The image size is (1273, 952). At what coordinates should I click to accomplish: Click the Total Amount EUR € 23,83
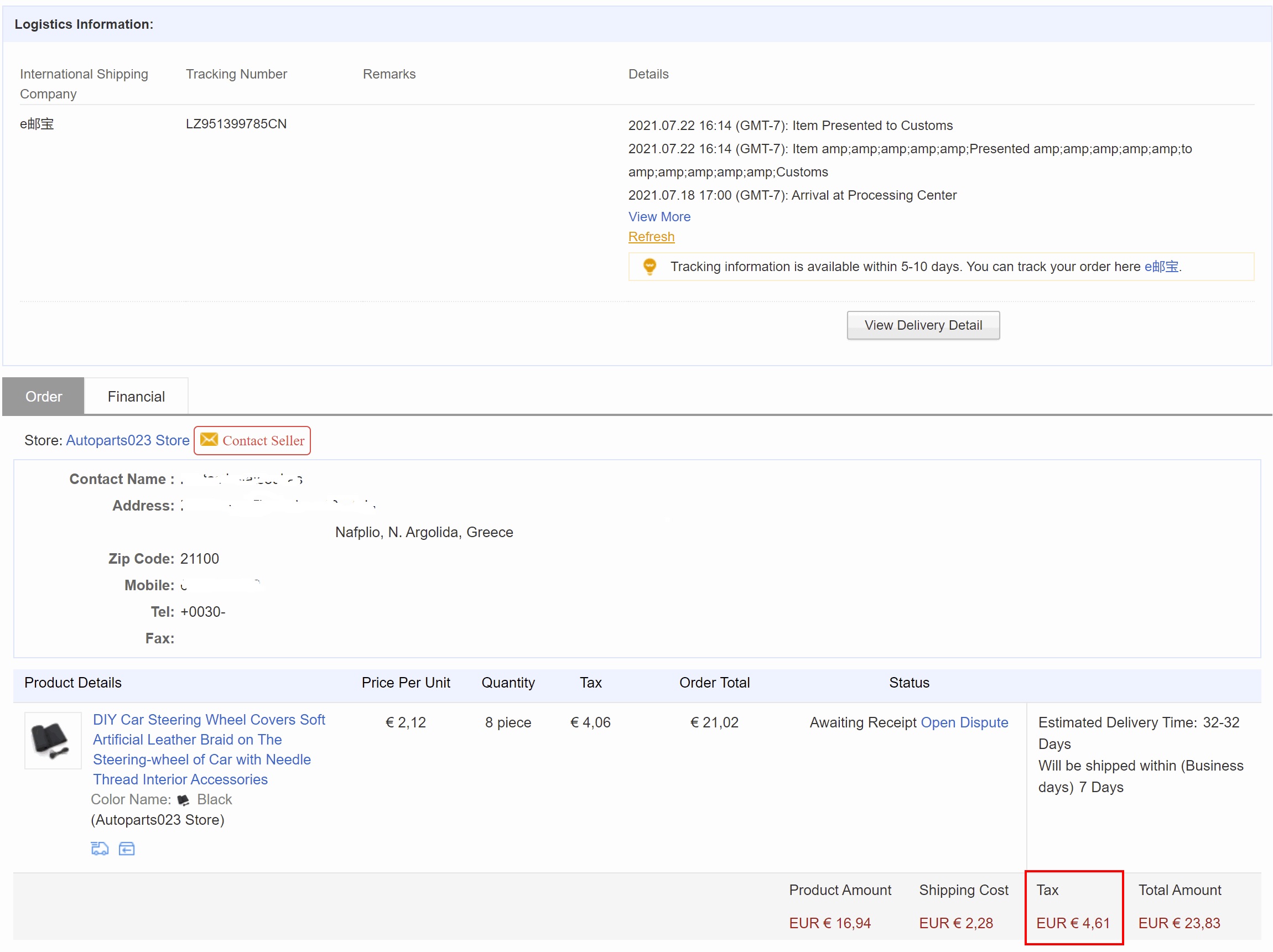coord(1178,923)
